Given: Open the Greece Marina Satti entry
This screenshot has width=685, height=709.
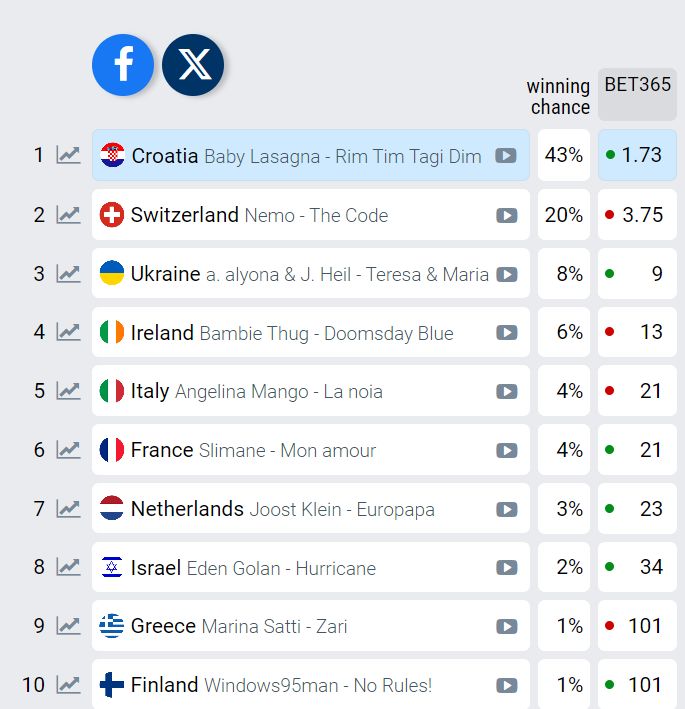Looking at the screenshot, I should point(311,626).
